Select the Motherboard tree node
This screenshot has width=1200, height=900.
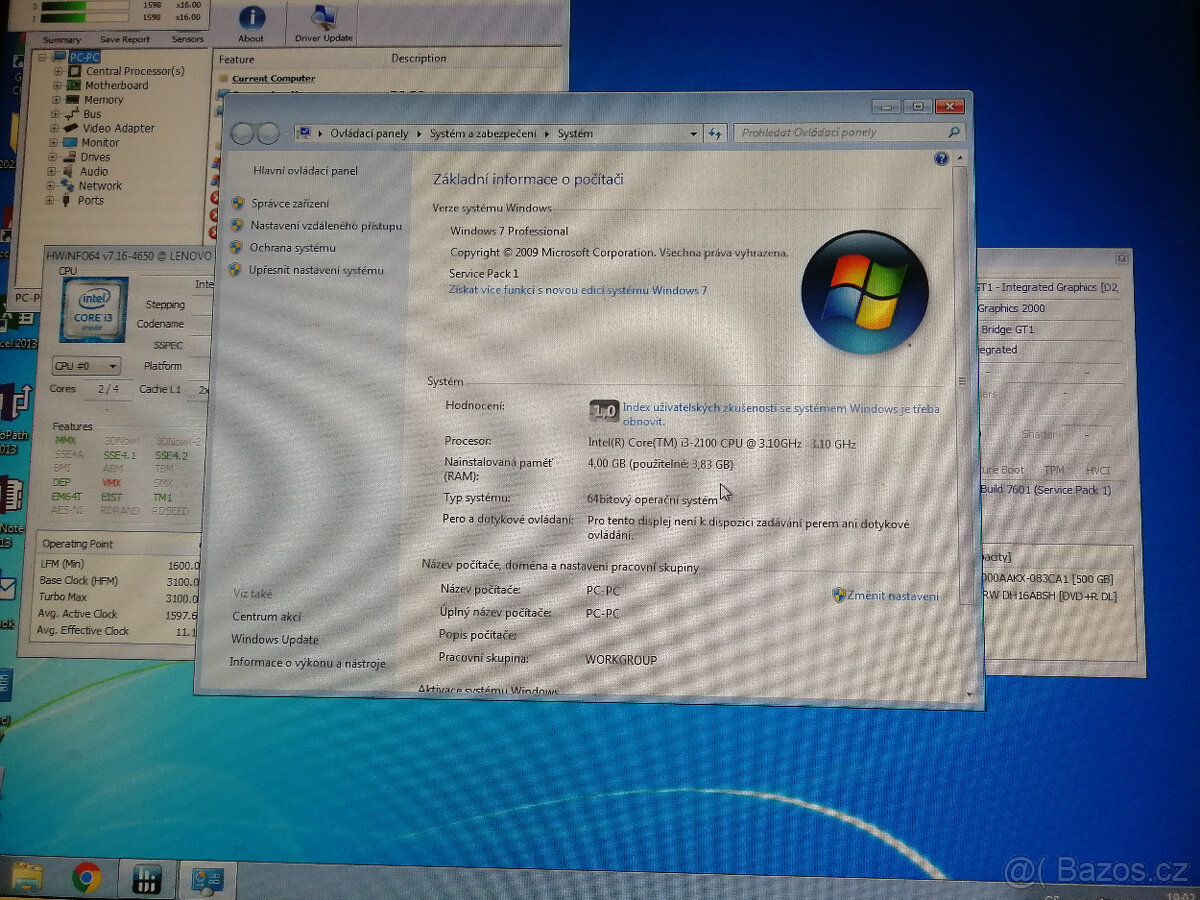click(x=116, y=86)
